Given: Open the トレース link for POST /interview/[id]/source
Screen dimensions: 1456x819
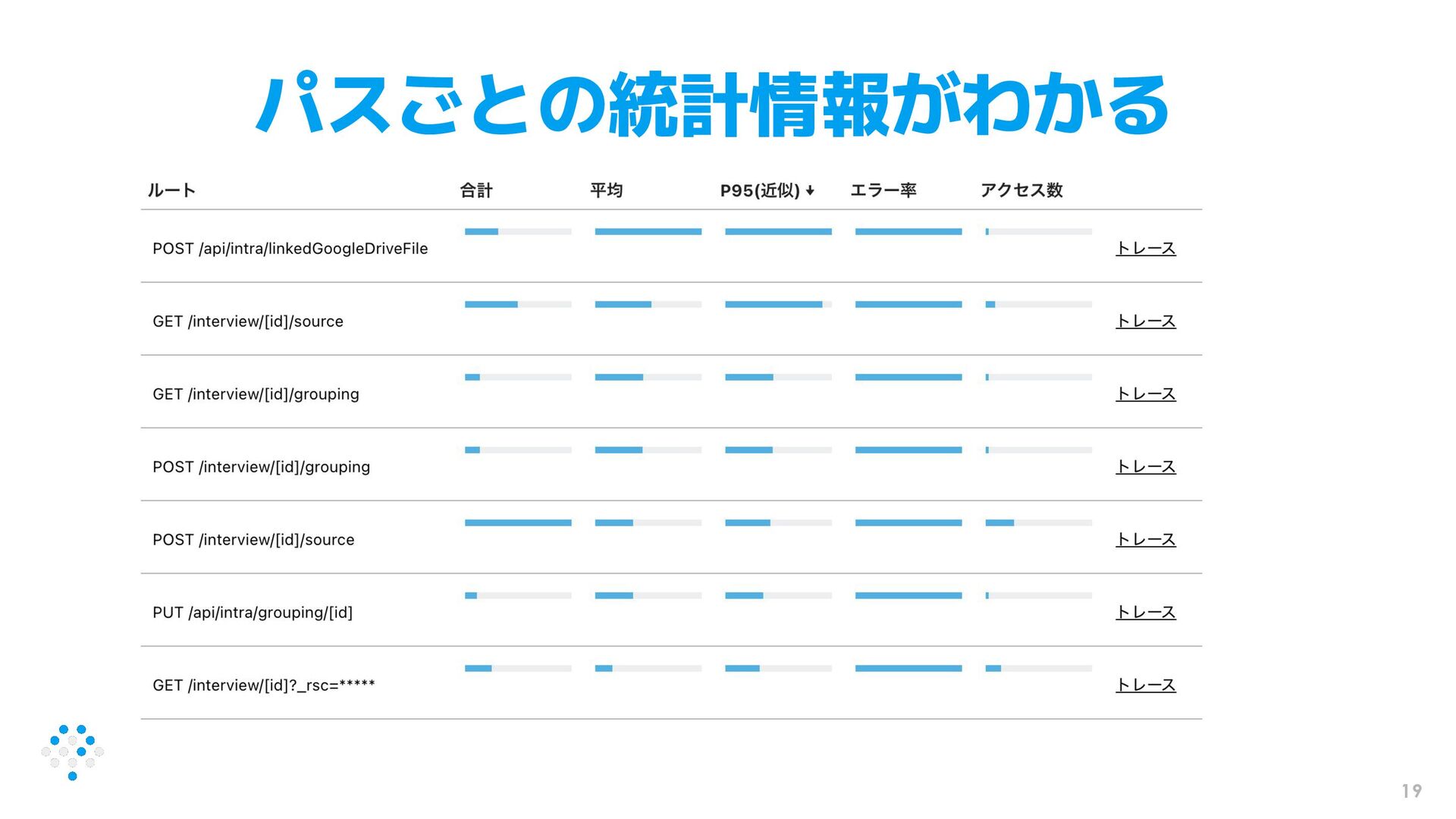Looking at the screenshot, I should pyautogui.click(x=1145, y=540).
